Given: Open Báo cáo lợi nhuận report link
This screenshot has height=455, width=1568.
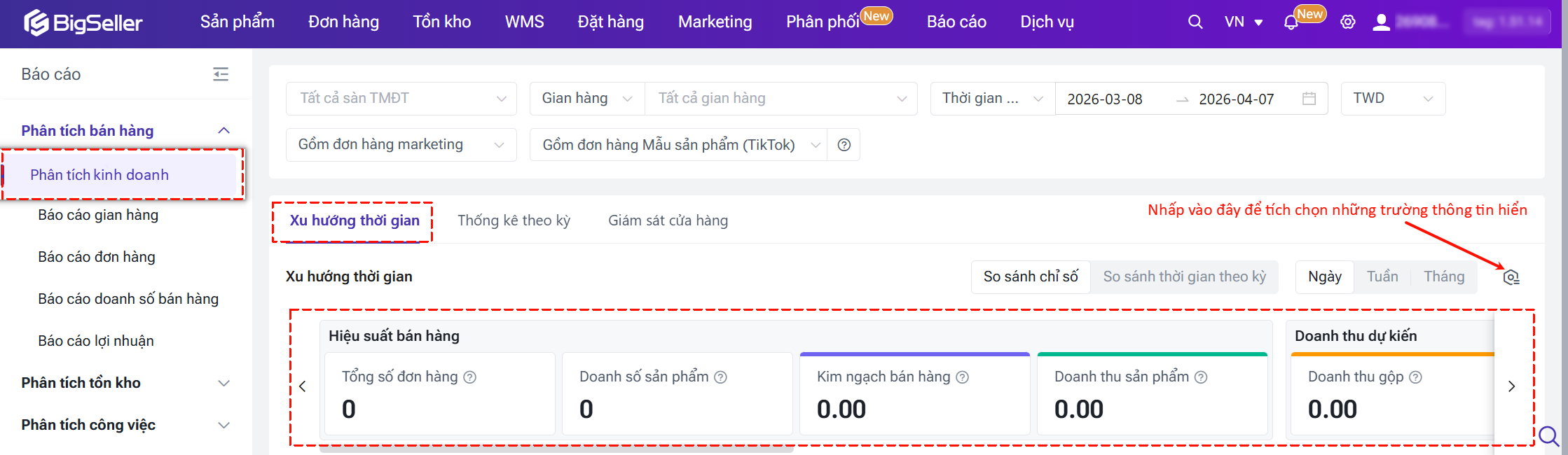Looking at the screenshot, I should 96,341.
